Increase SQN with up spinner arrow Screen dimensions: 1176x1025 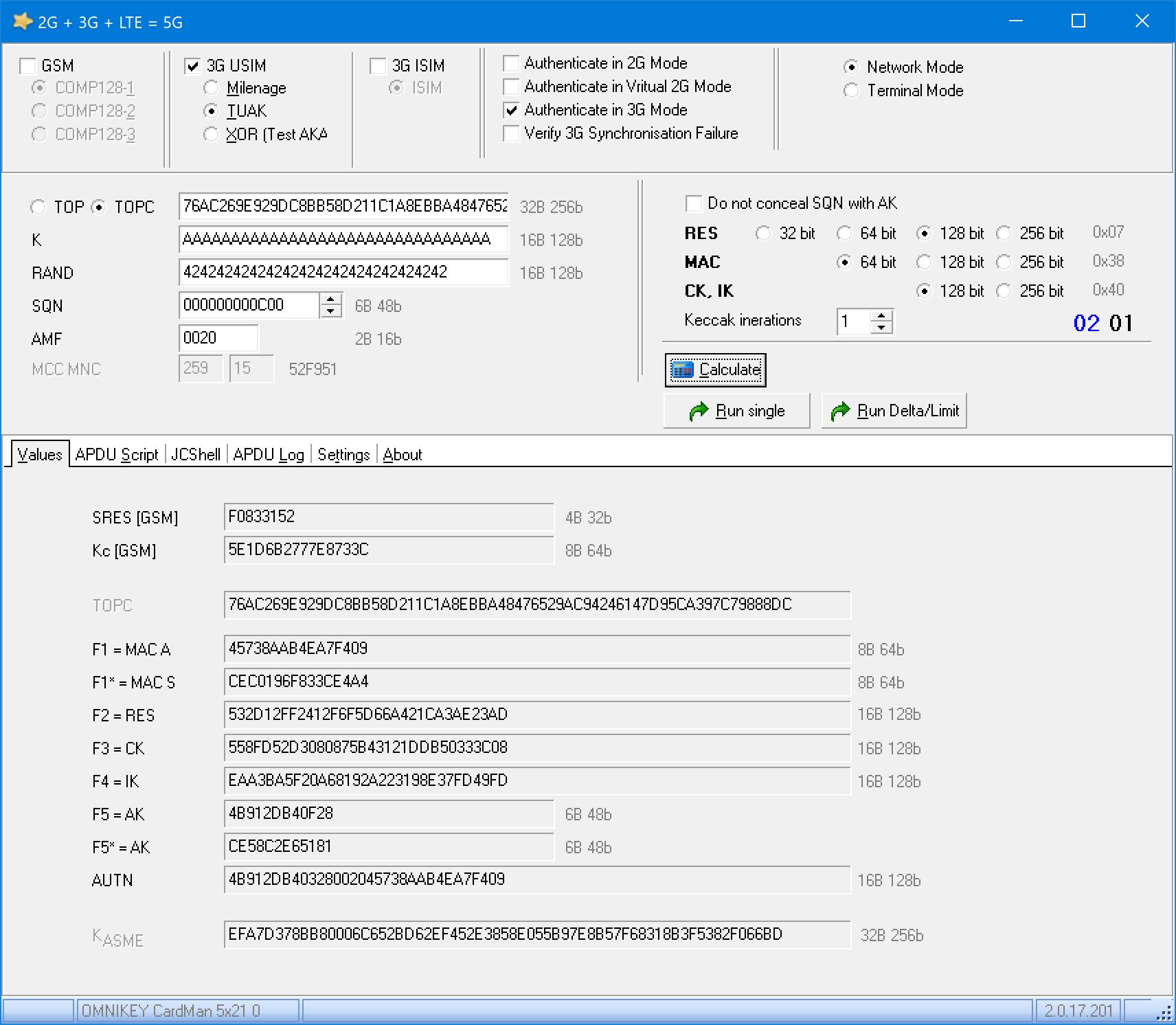coord(330,300)
